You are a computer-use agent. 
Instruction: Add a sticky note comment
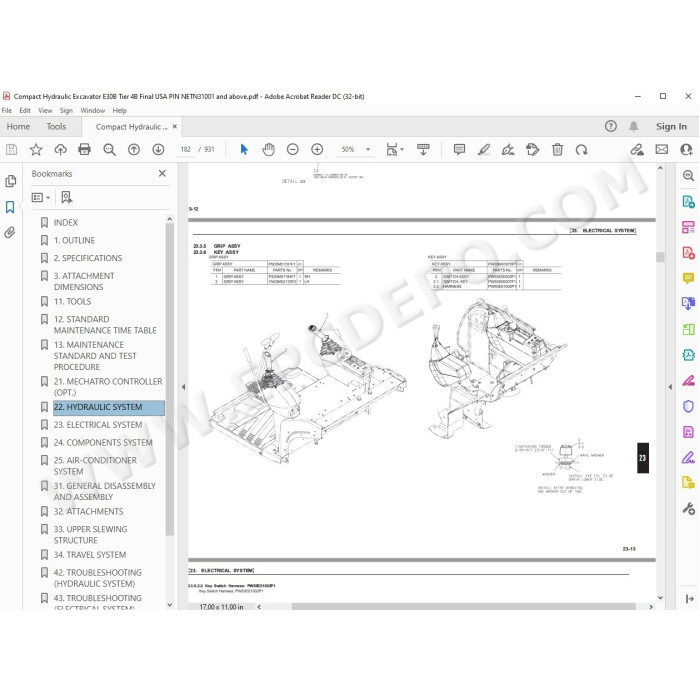point(459,150)
